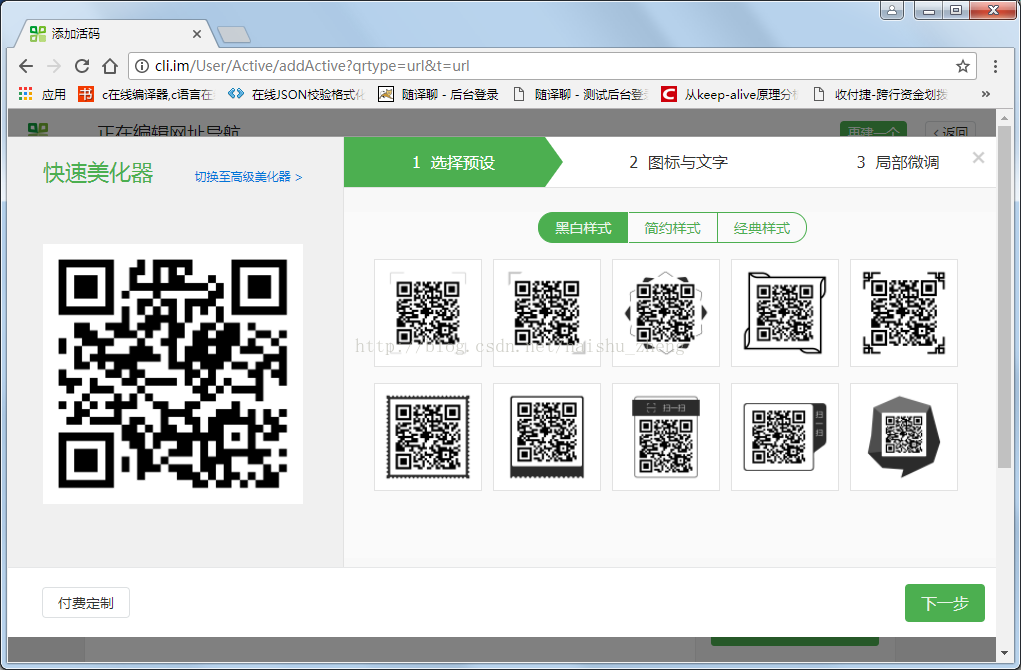Select the 黑白样式 style tab
Screen dimensions: 1021x670
583,228
